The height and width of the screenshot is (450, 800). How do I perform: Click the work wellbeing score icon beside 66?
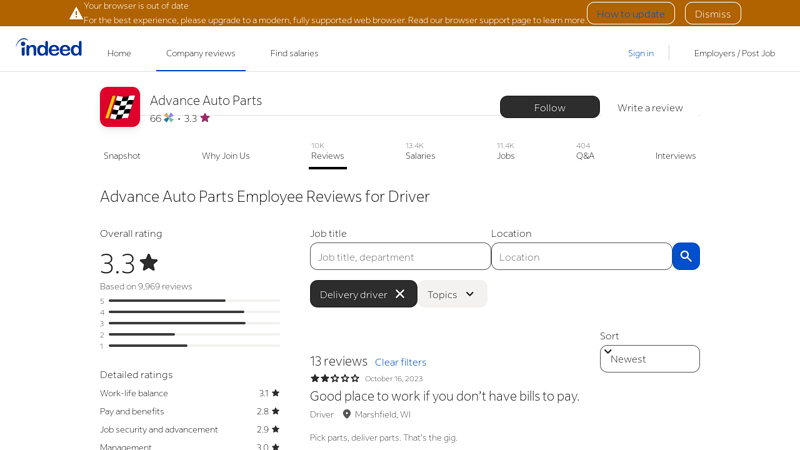tap(168, 118)
